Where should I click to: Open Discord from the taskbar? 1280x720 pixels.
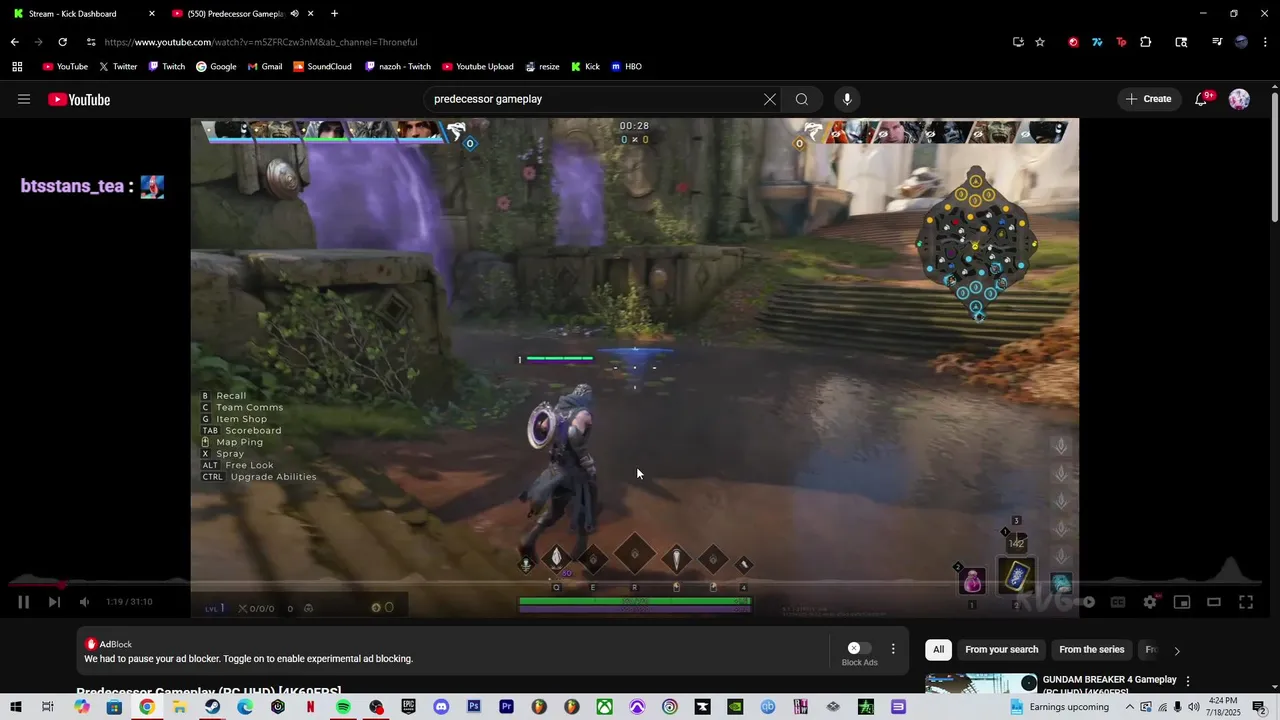[441, 707]
